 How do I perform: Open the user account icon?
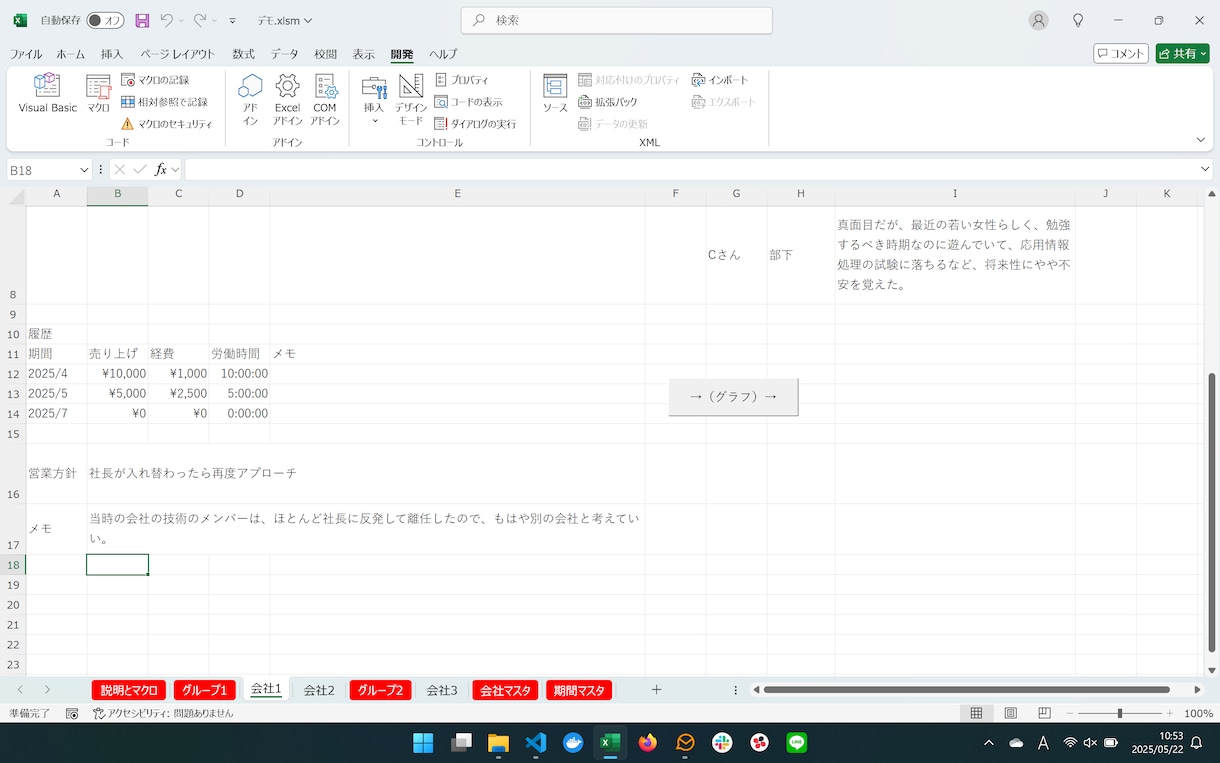point(1039,20)
